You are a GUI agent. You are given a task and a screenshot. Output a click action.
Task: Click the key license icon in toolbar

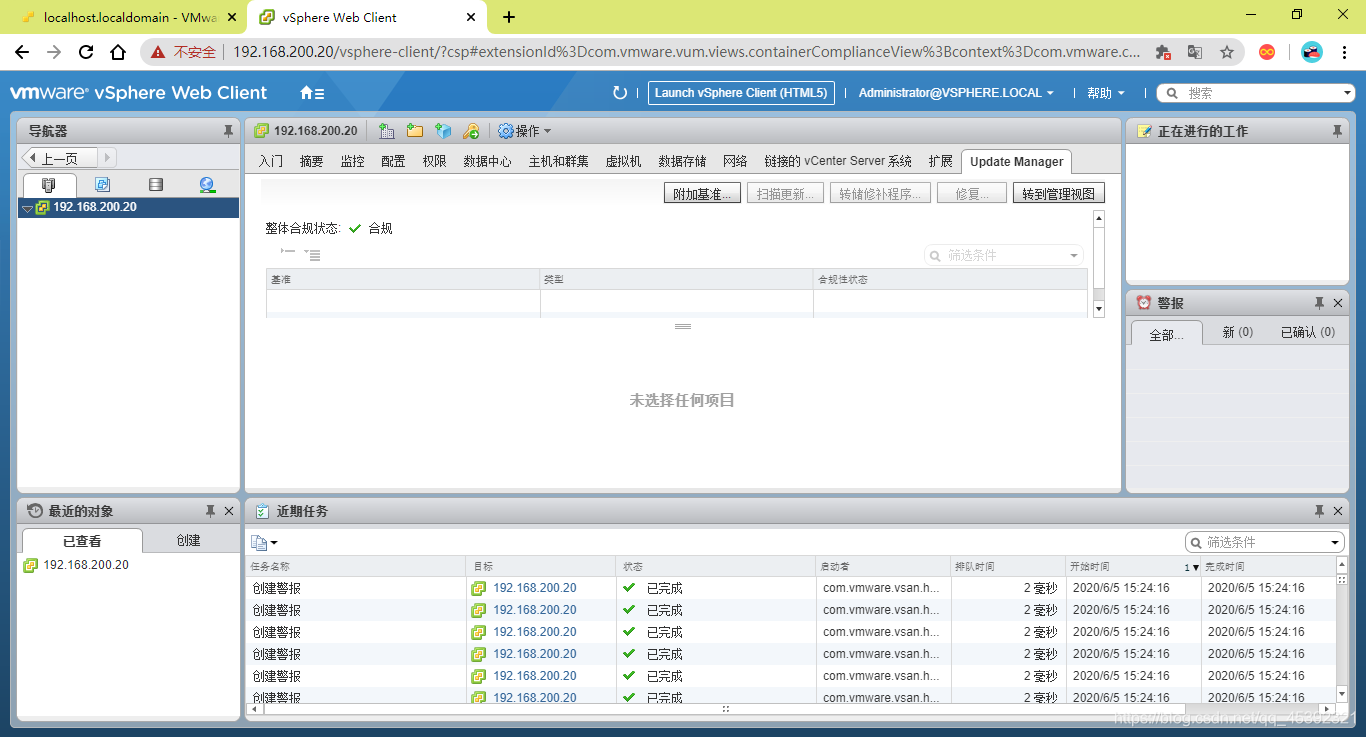[x=471, y=131]
